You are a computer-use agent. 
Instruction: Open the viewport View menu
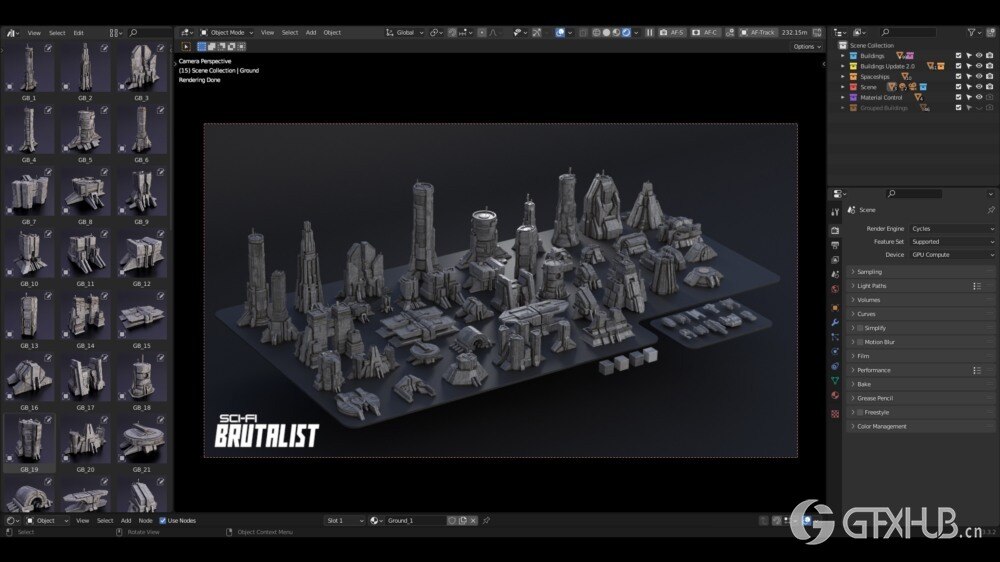point(267,33)
